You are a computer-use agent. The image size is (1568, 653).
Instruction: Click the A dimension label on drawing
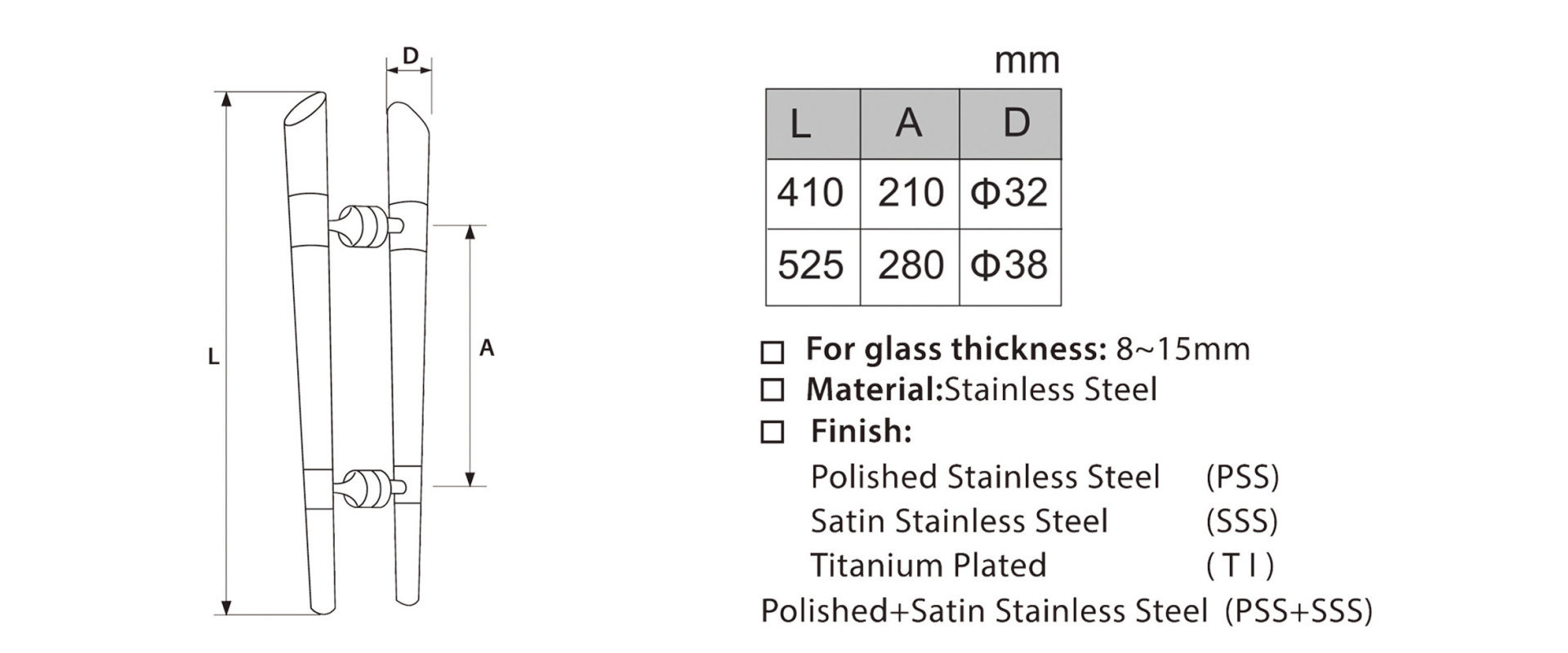pos(487,349)
